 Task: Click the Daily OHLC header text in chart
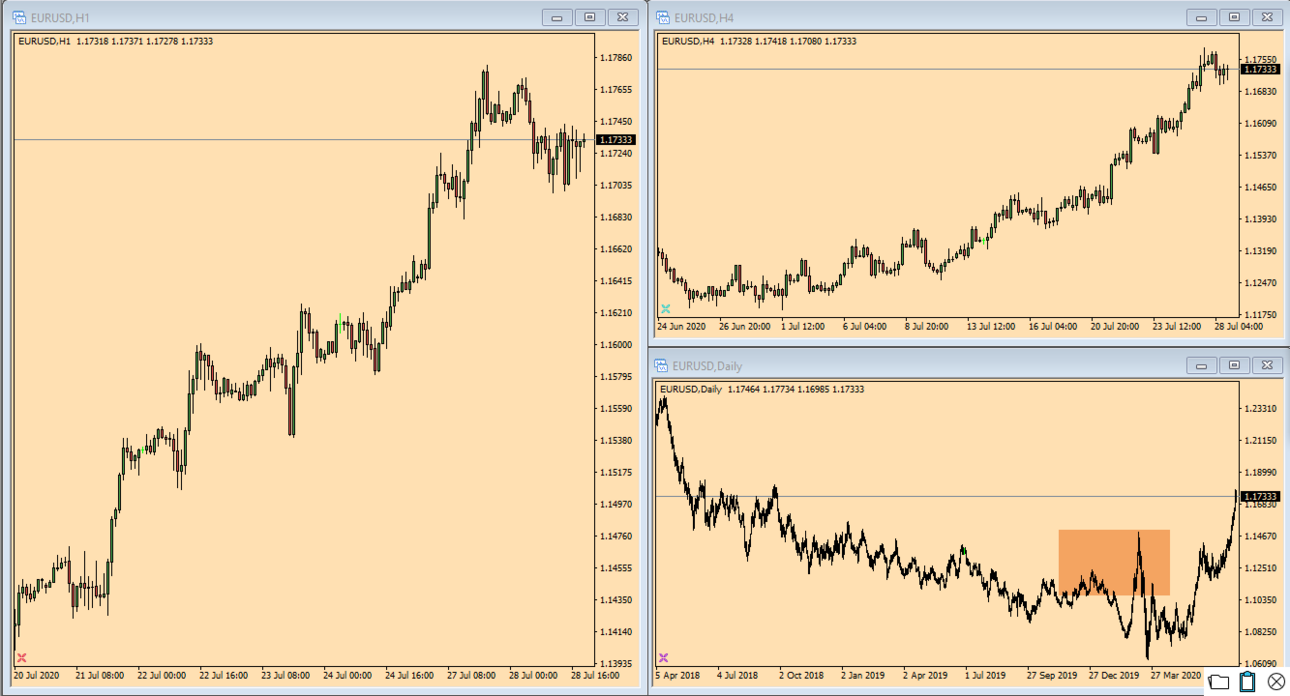pos(762,389)
